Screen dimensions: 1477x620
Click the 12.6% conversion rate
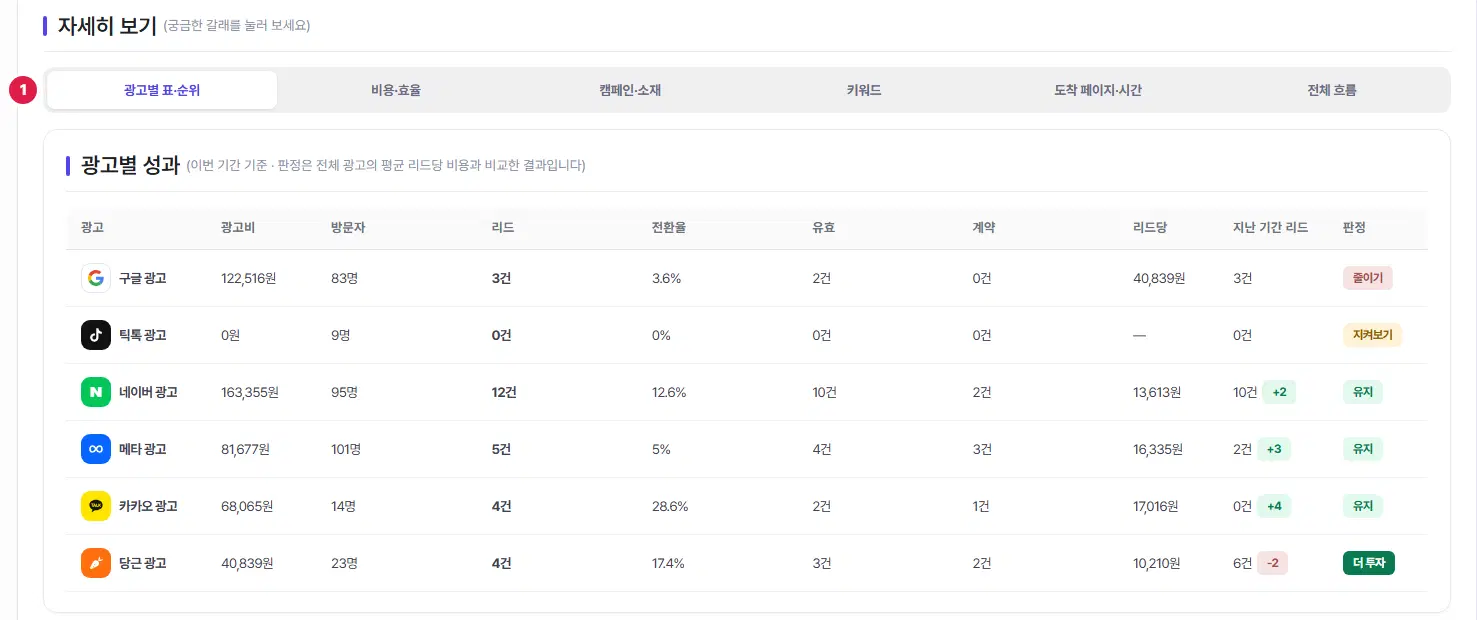669,392
